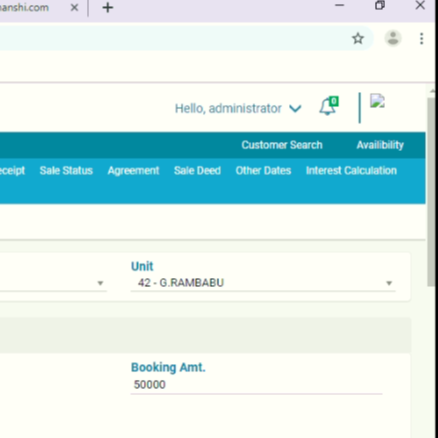
Task: Click the page vertical scrollbar
Action: point(432,192)
